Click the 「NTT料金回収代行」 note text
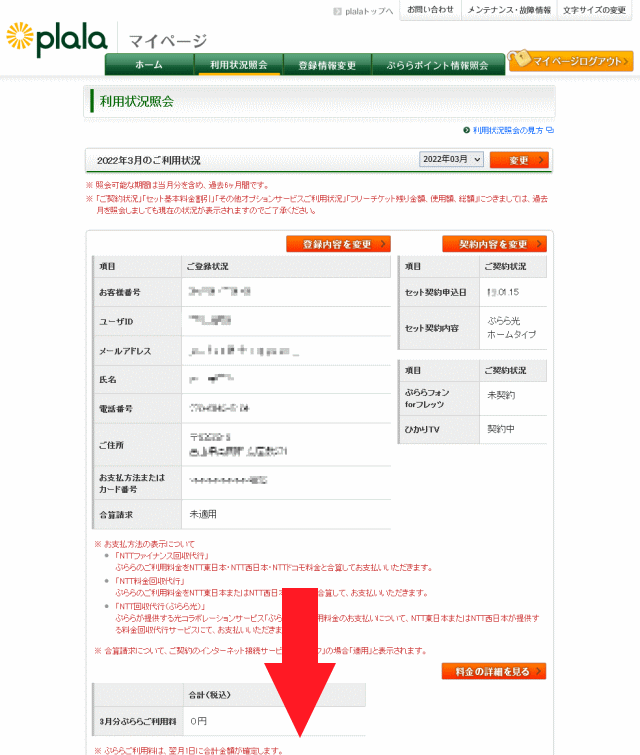This screenshot has width=640, height=755. (x=150, y=581)
